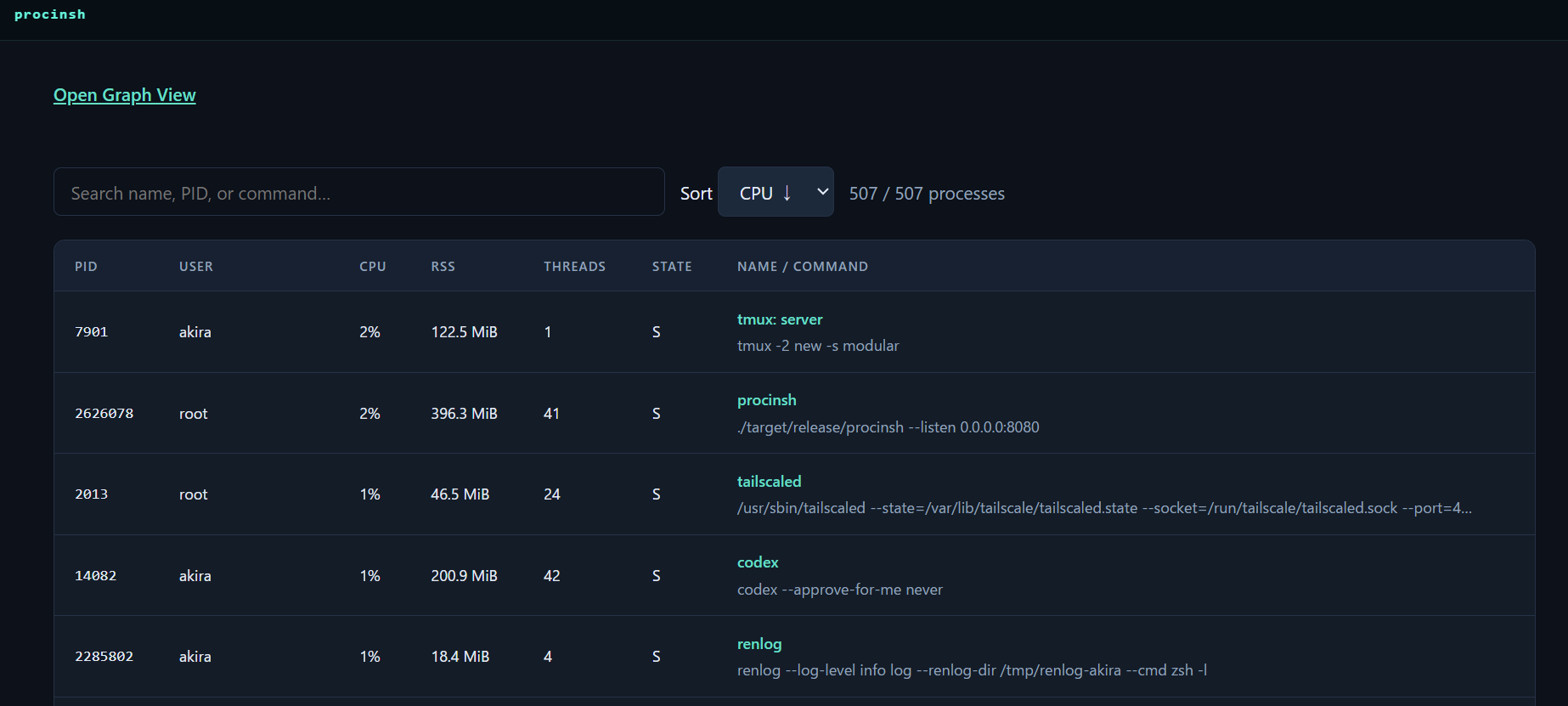Select thread count 42 for codex

coord(552,576)
